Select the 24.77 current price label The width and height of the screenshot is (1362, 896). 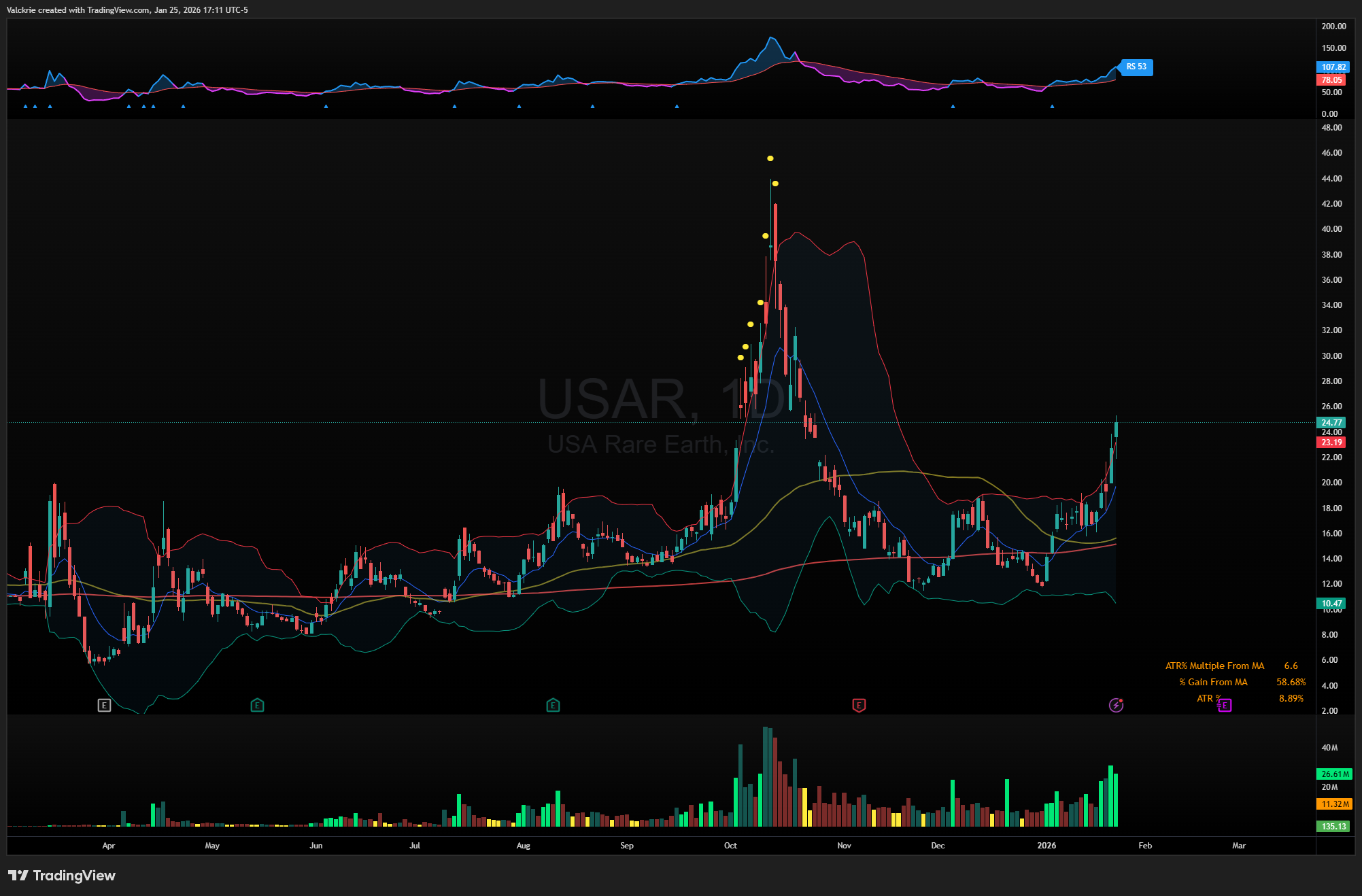1331,422
